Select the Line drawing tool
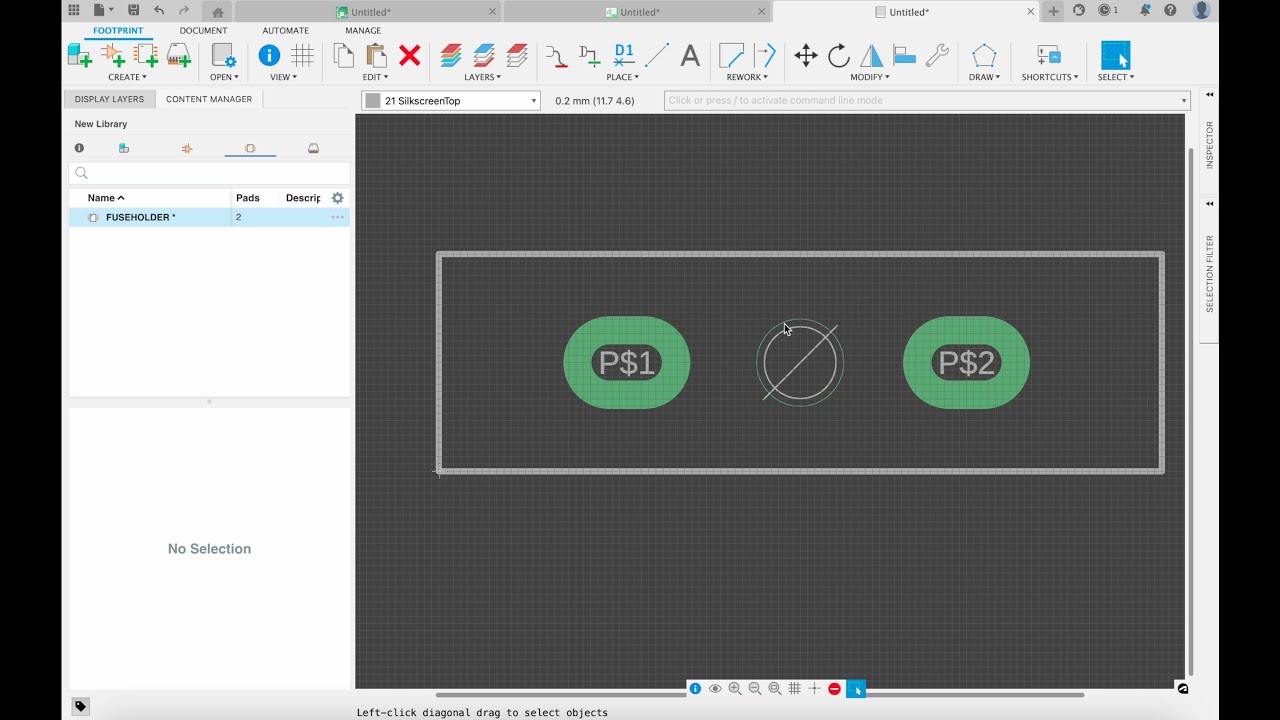 pyautogui.click(x=657, y=56)
